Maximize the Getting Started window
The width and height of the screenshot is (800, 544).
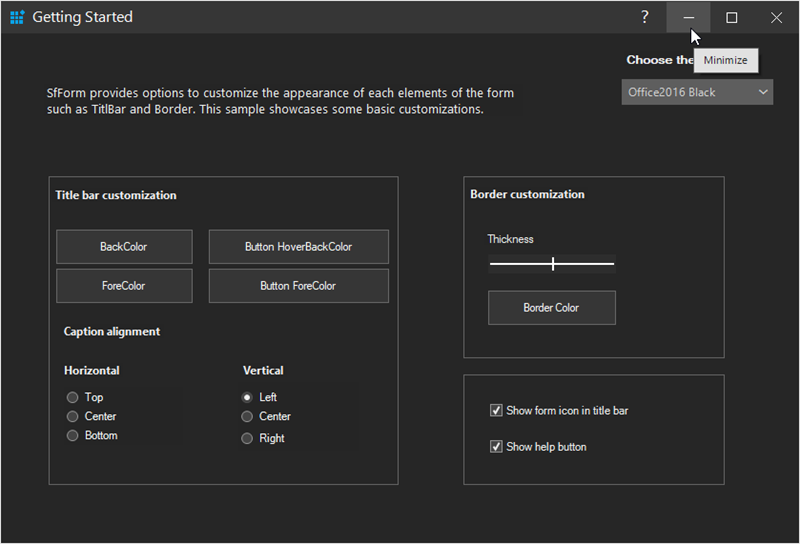732,17
